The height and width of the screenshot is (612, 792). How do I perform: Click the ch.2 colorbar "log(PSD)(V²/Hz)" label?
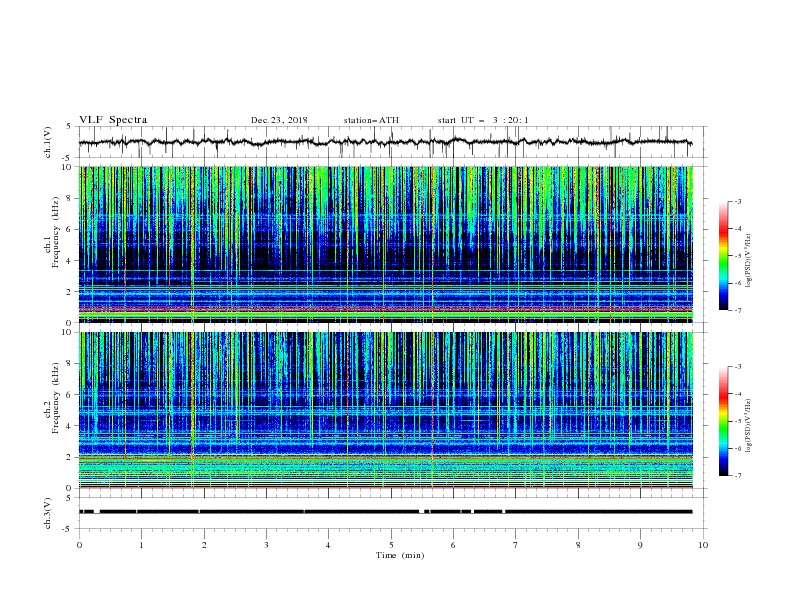tap(748, 426)
